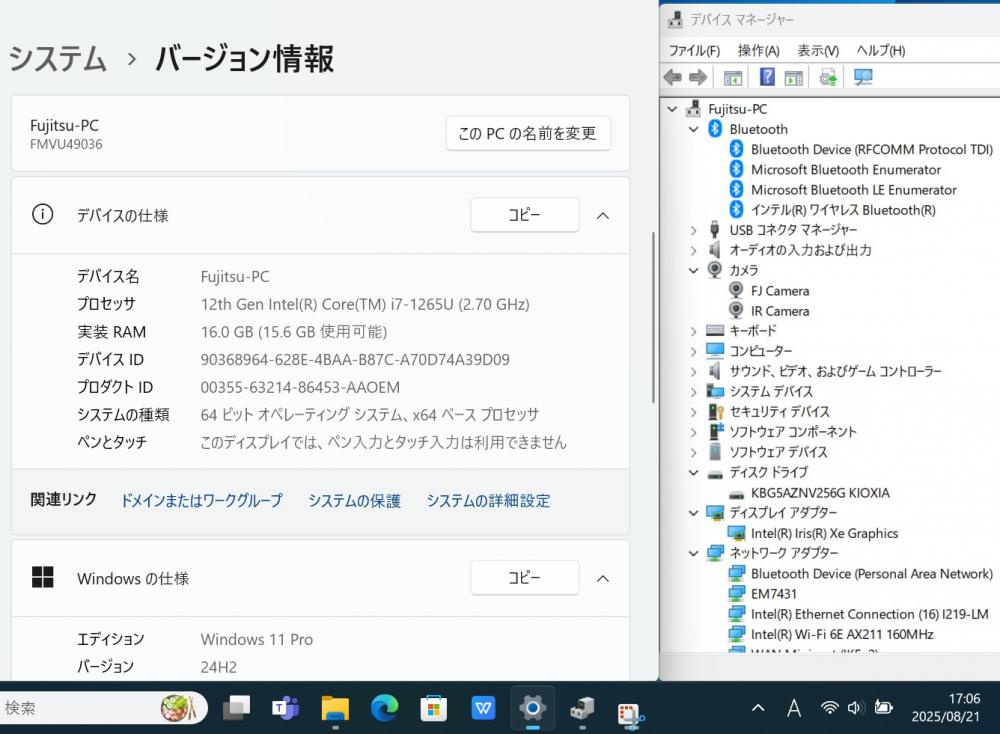Collapse the デバイスの仕様 section chevron

(x=603, y=216)
